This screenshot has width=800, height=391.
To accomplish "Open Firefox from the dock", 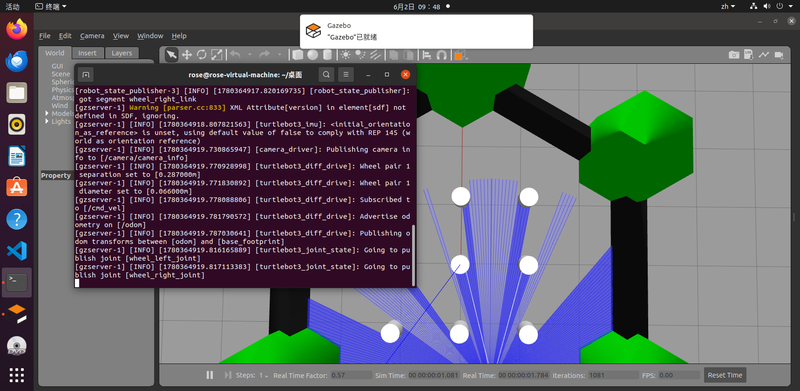I will [17, 29].
